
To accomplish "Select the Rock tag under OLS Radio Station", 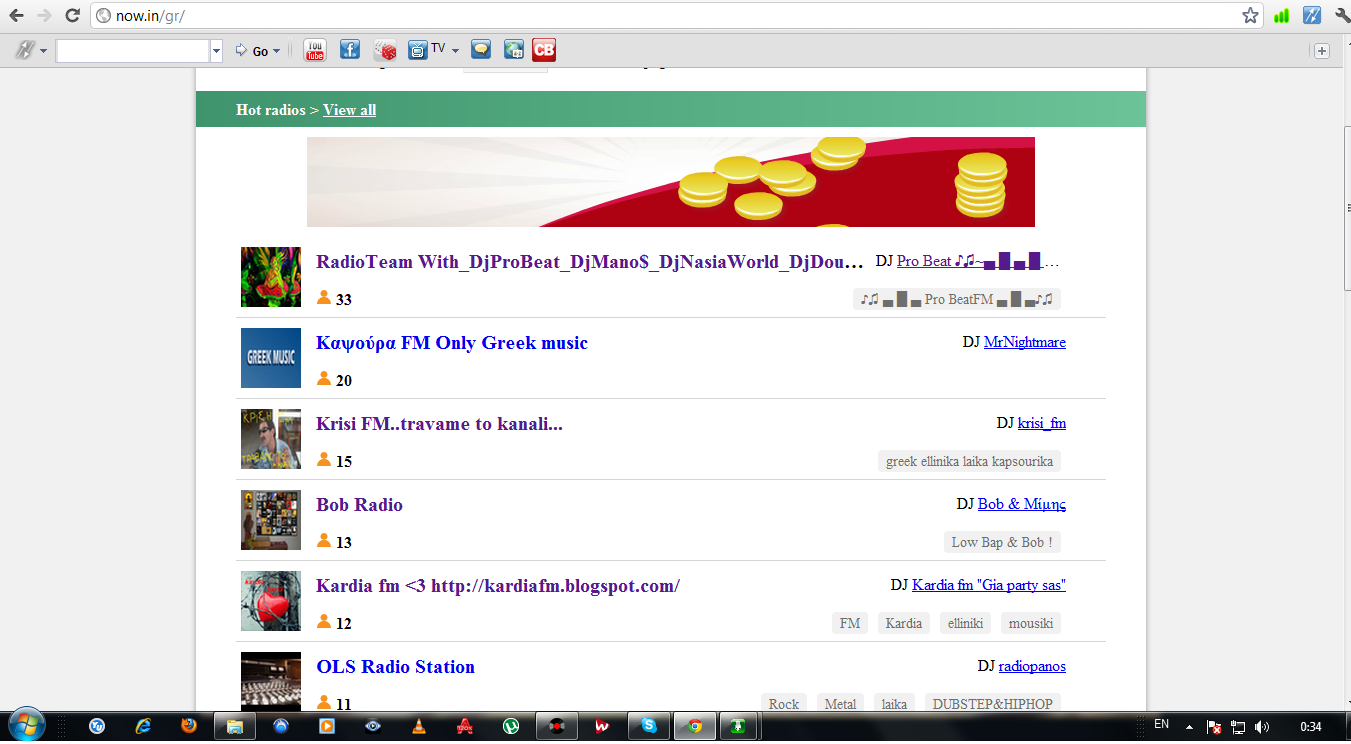I will (783, 704).
